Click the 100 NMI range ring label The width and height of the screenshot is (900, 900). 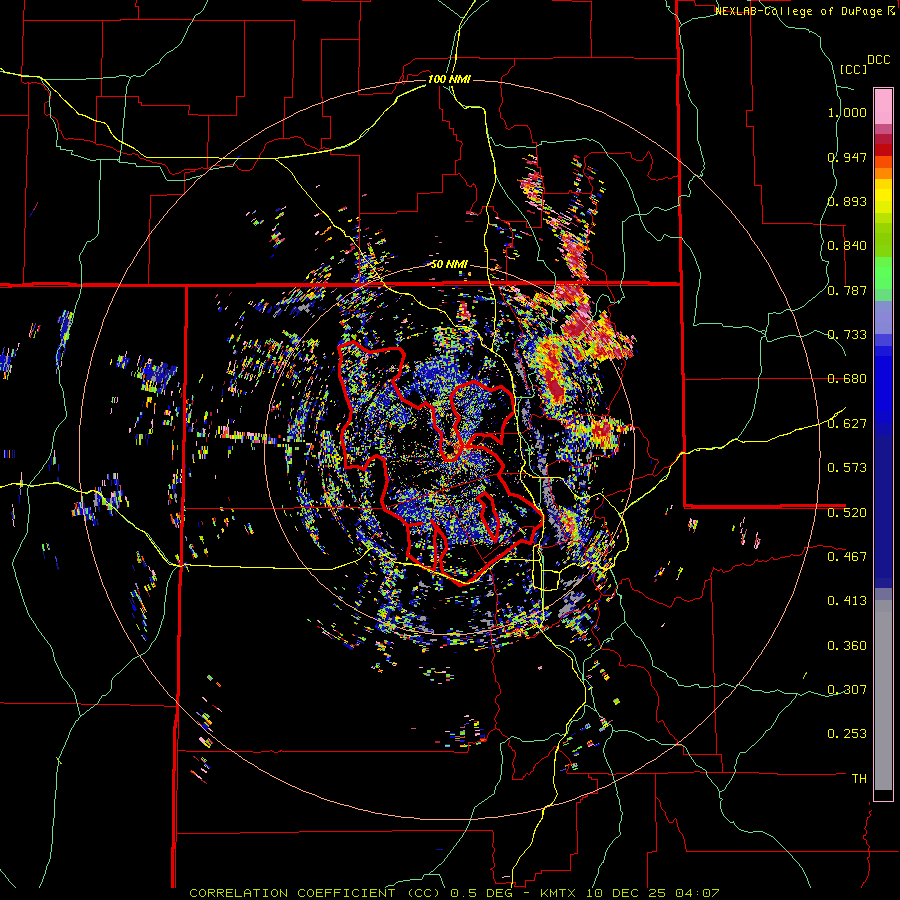point(449,79)
